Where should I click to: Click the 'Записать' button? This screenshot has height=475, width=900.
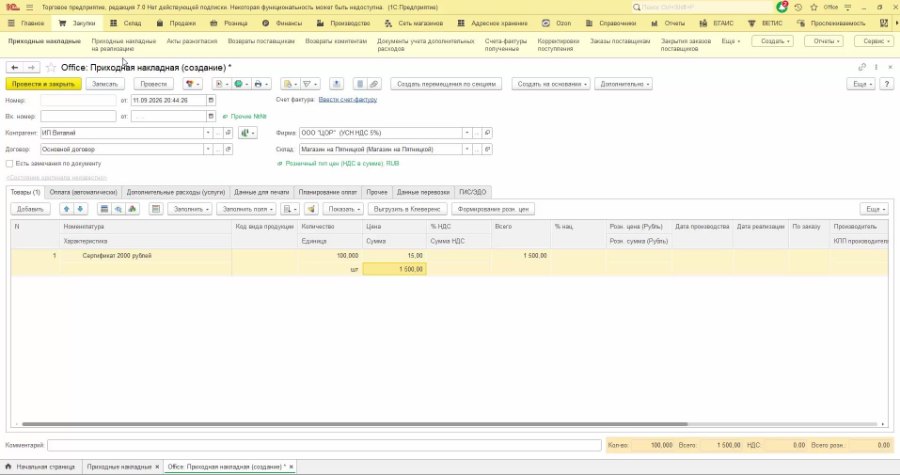[x=105, y=84]
